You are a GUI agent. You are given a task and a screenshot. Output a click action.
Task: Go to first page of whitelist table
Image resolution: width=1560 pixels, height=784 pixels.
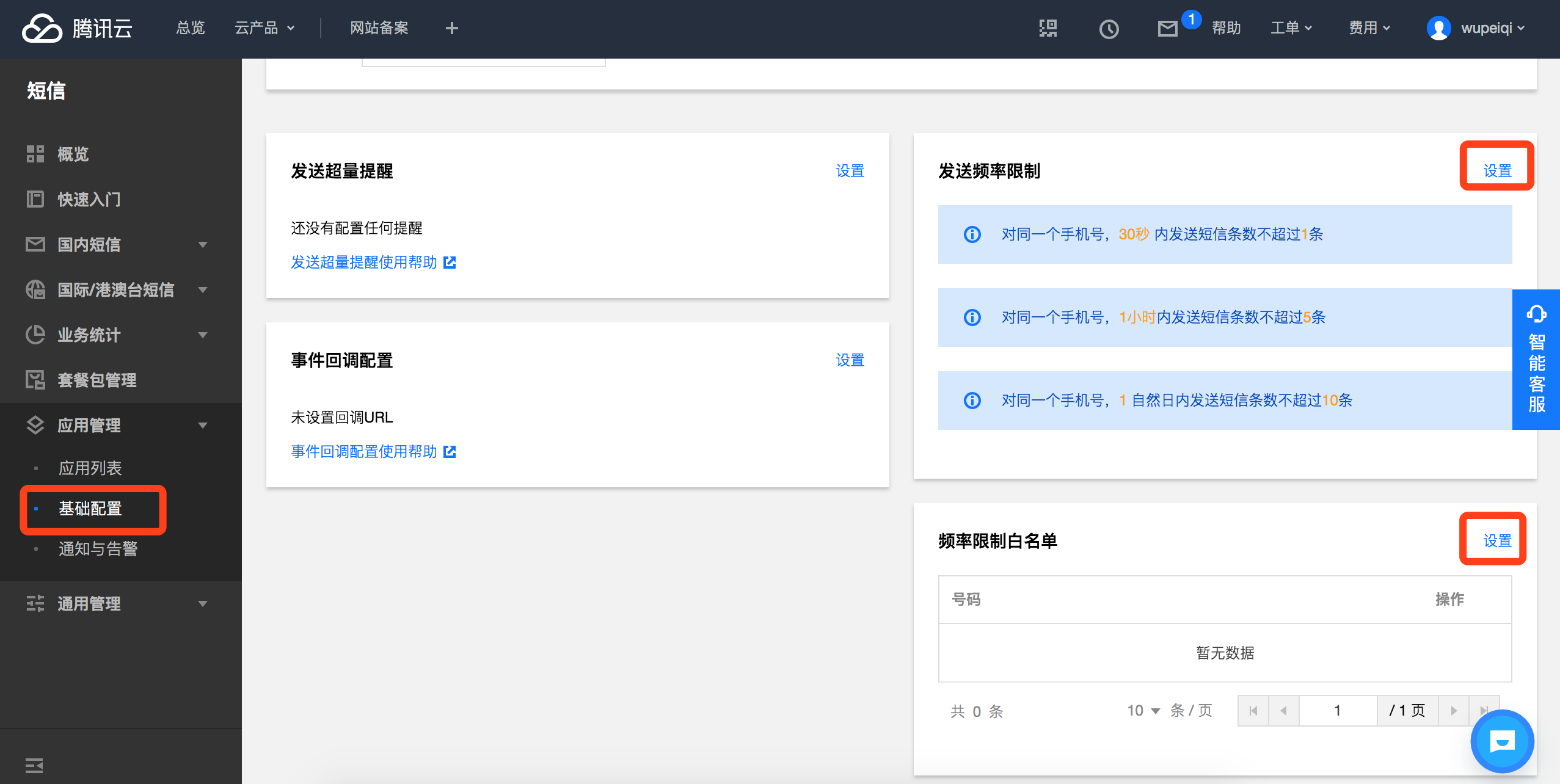[1253, 711]
